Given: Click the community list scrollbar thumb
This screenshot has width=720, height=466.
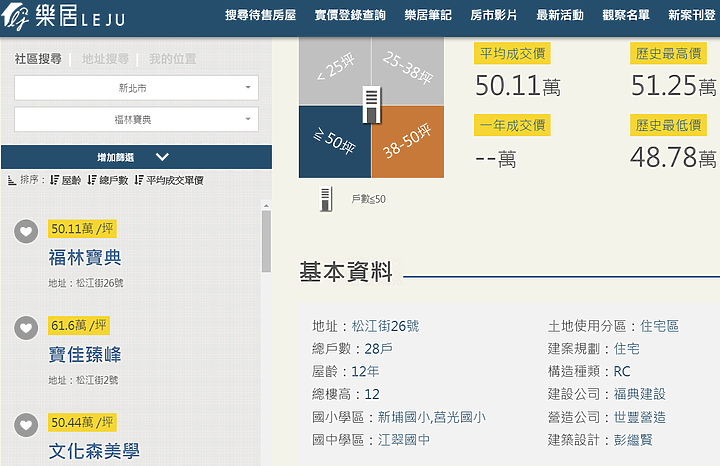Looking at the screenshot, I should [266, 241].
